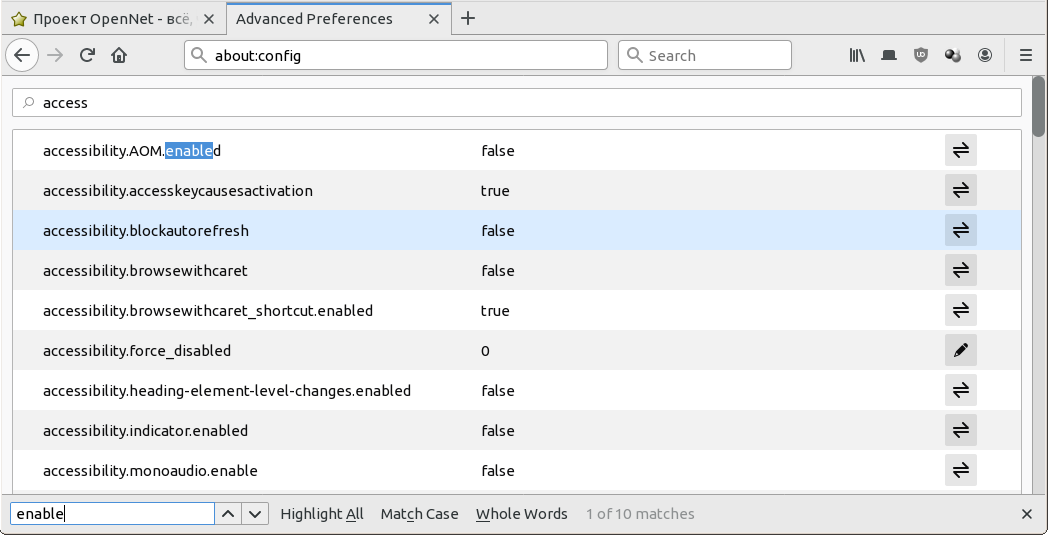The width and height of the screenshot is (1048, 535).
Task: Click the uBlock shield extension icon
Action: point(921,56)
